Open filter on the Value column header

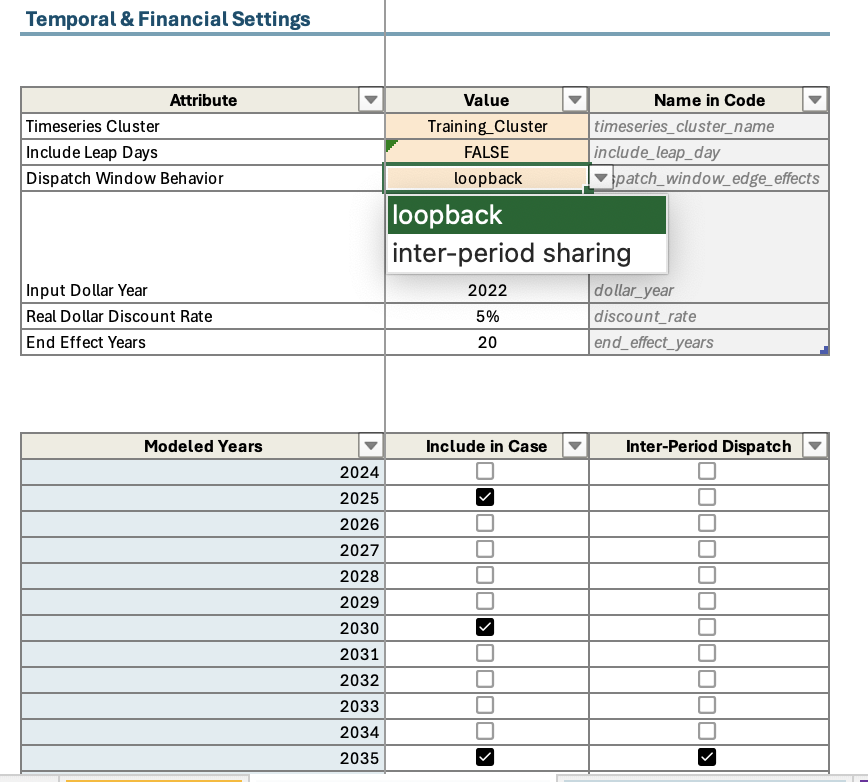pyautogui.click(x=575, y=100)
